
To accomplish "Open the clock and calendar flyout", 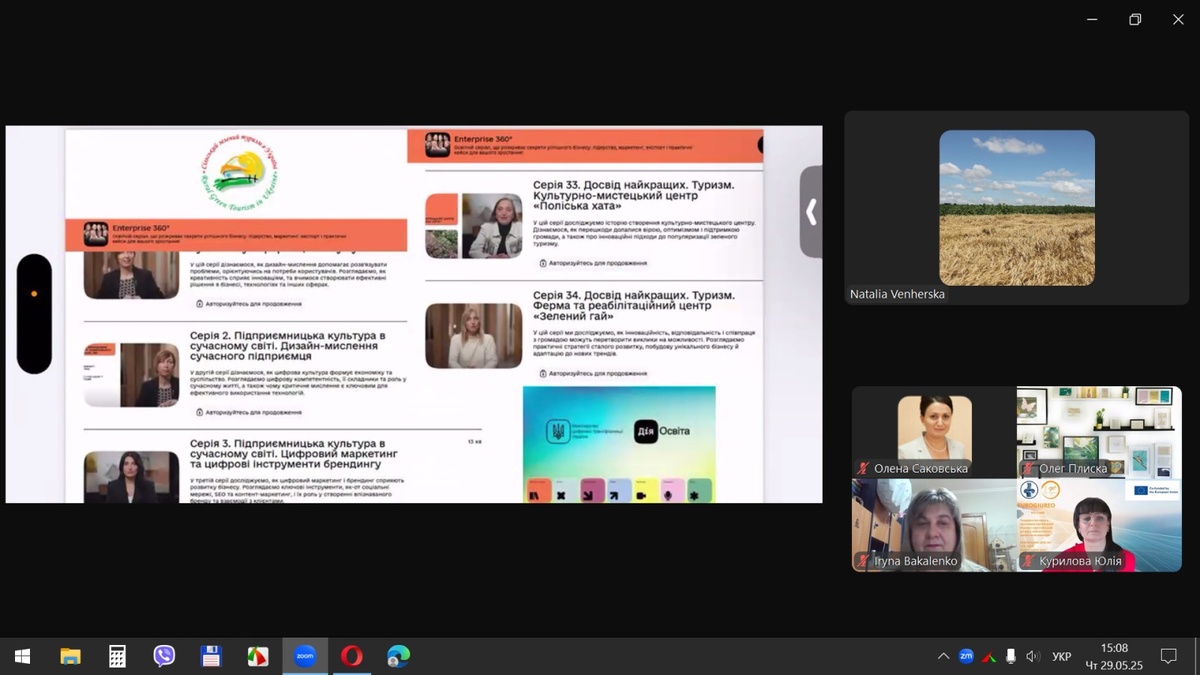I will (x=1114, y=656).
